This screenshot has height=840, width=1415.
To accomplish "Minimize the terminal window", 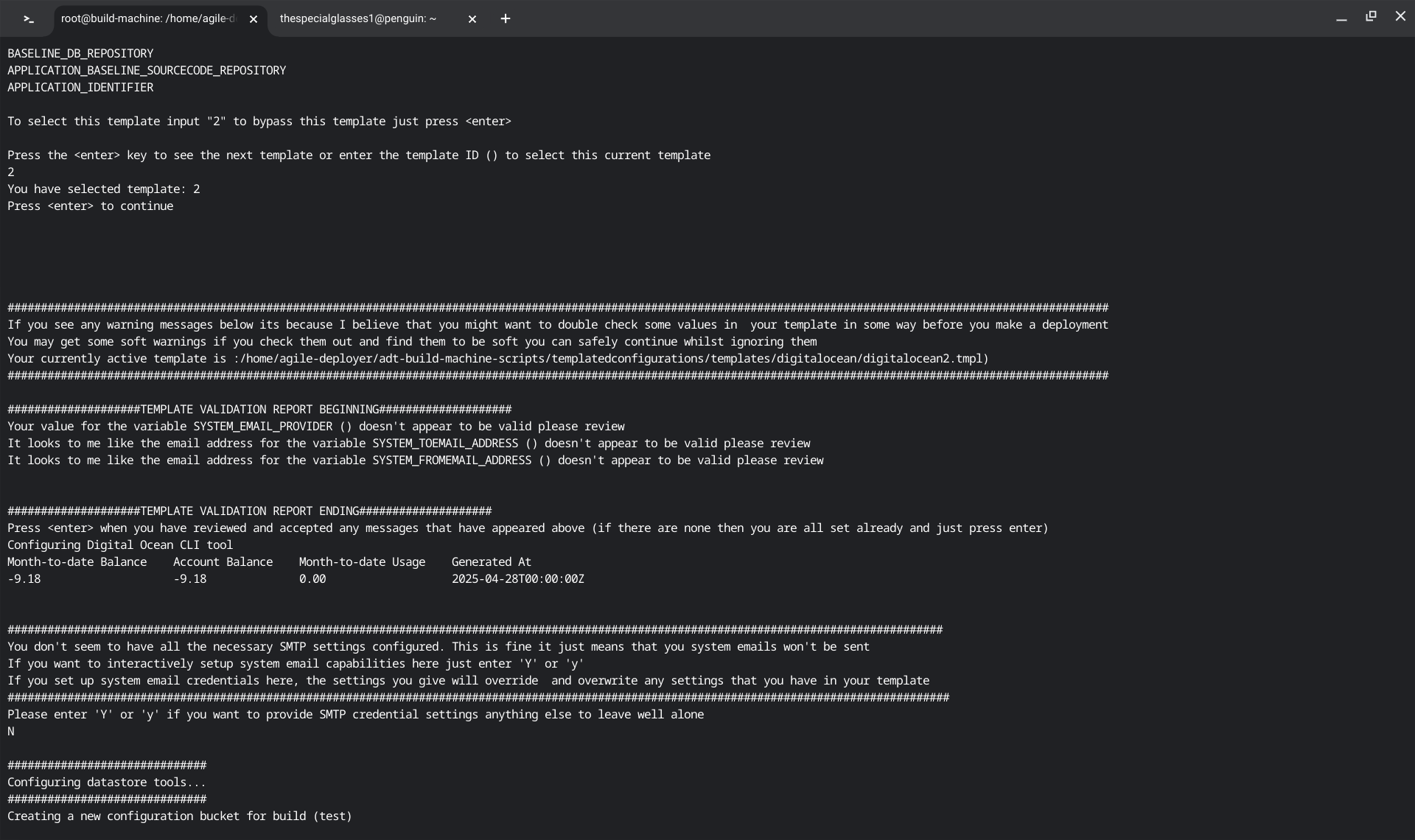I will pyautogui.click(x=1341, y=18).
